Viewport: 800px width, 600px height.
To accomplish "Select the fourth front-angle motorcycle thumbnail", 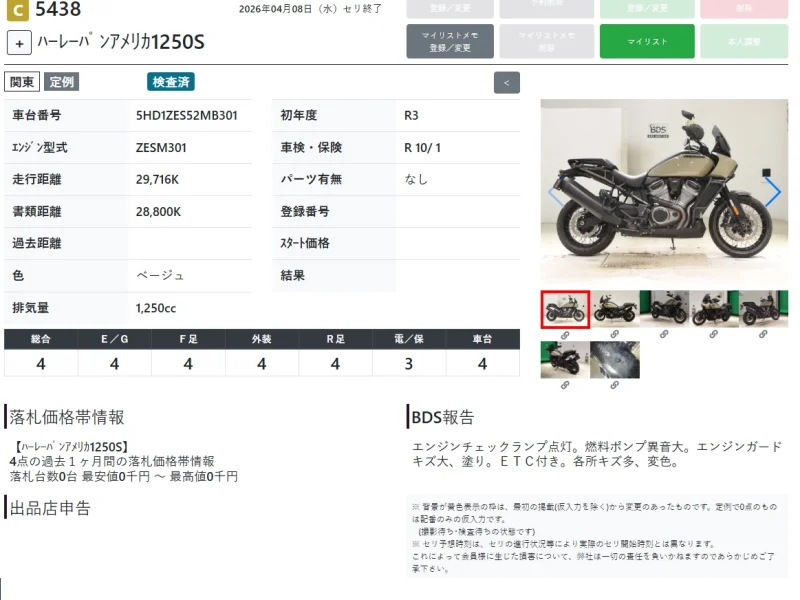I will click(714, 309).
